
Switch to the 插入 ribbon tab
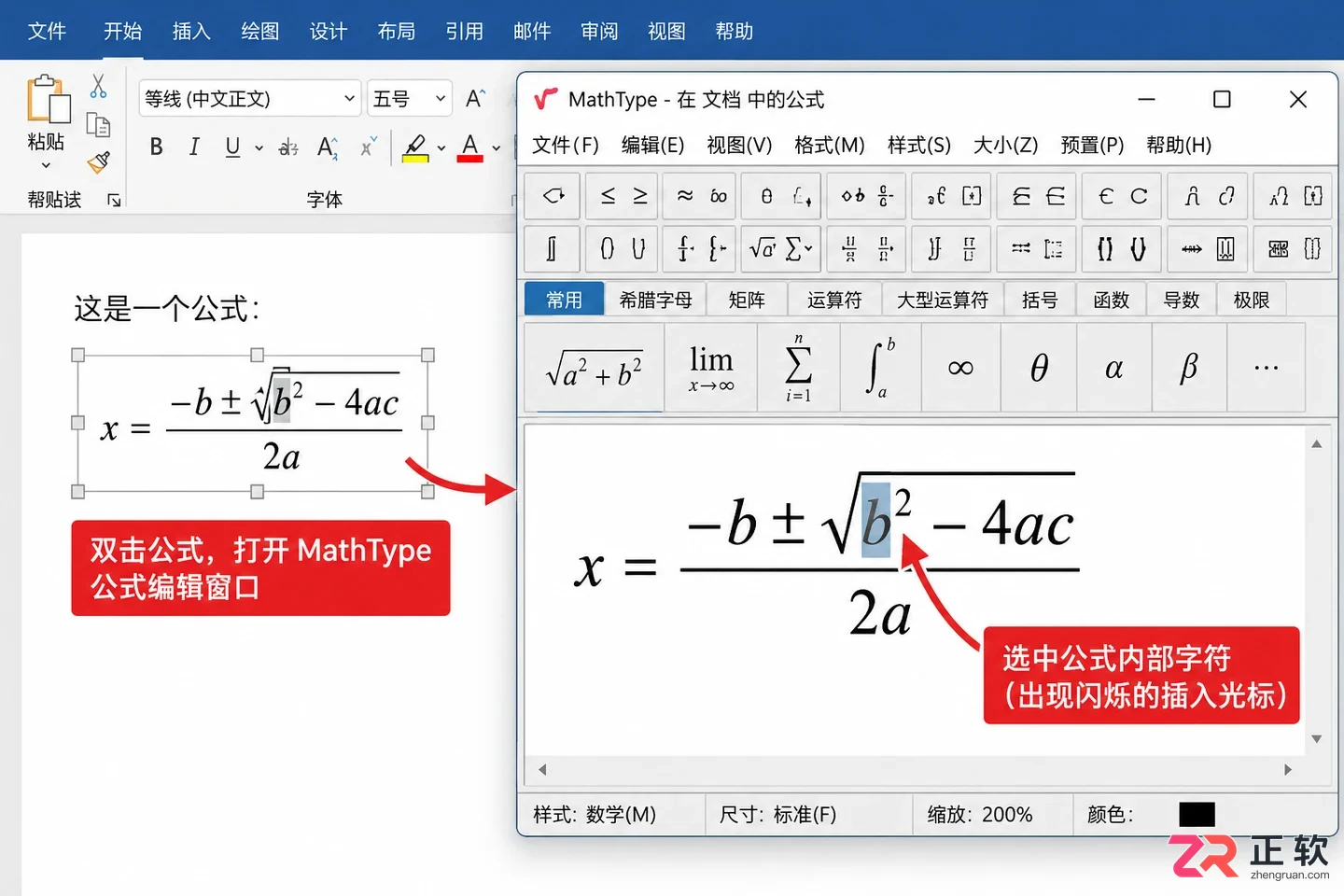[191, 31]
